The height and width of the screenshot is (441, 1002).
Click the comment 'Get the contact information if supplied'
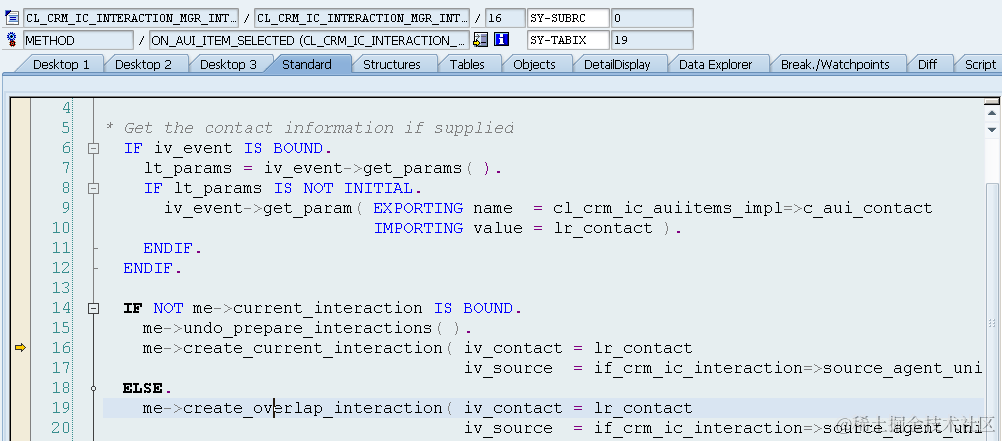tap(318, 128)
